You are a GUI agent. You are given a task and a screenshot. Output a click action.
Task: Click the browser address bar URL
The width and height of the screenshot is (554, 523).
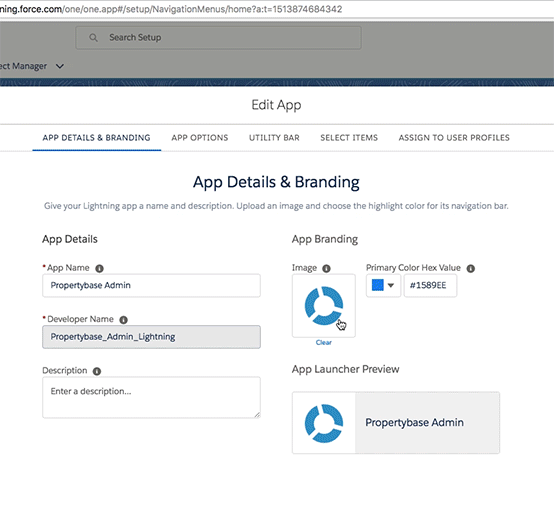pyautogui.click(x=171, y=9)
